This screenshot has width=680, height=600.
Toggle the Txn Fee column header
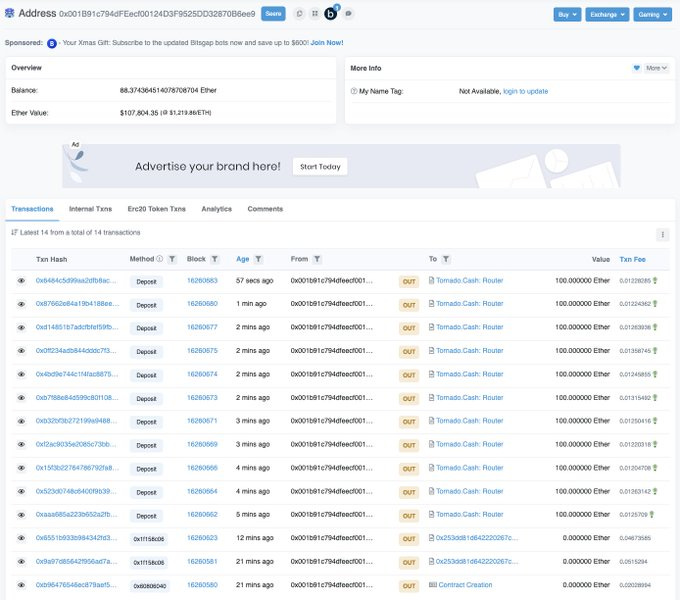[632, 259]
